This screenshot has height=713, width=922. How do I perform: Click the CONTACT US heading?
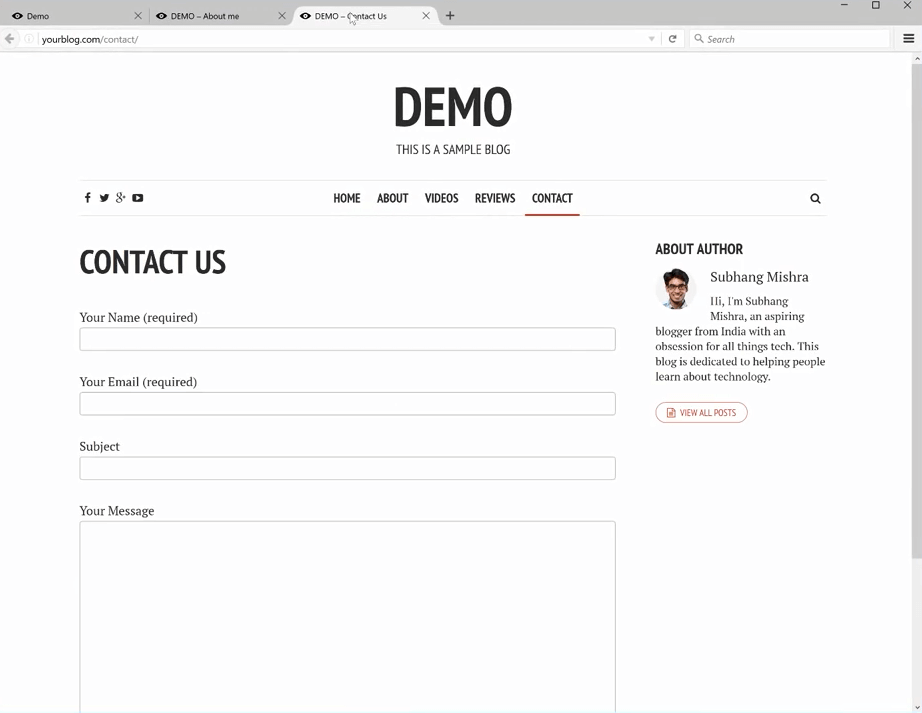click(153, 262)
